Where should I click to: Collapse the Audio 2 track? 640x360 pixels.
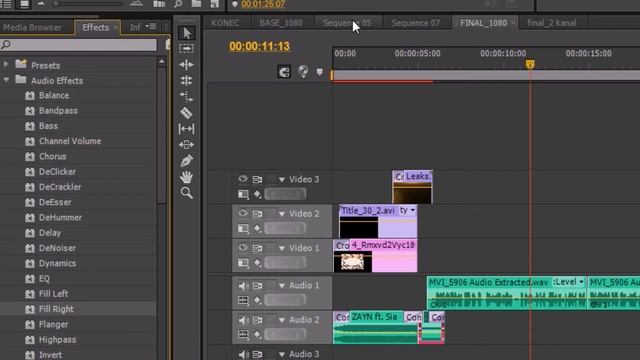[x=282, y=320]
